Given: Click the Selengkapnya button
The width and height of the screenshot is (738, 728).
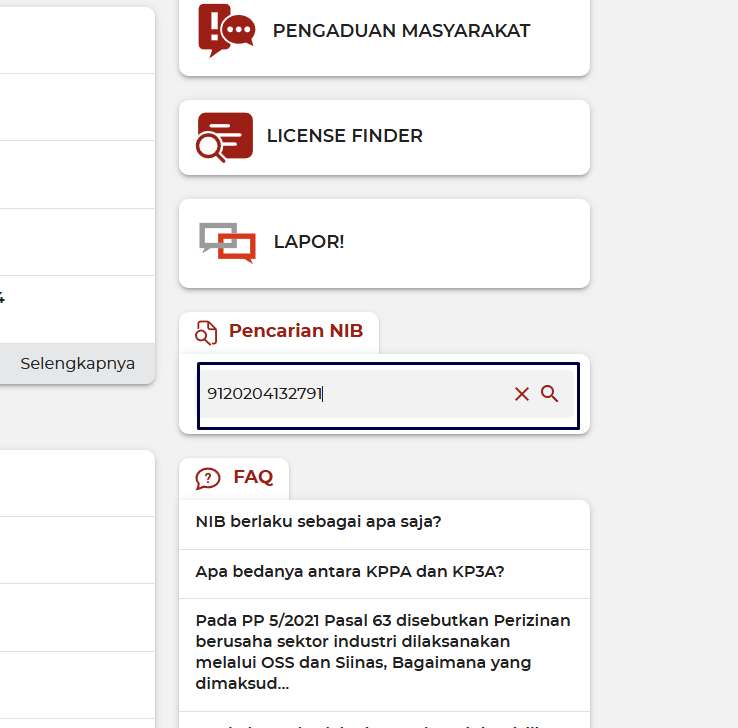Looking at the screenshot, I should coord(78,364).
